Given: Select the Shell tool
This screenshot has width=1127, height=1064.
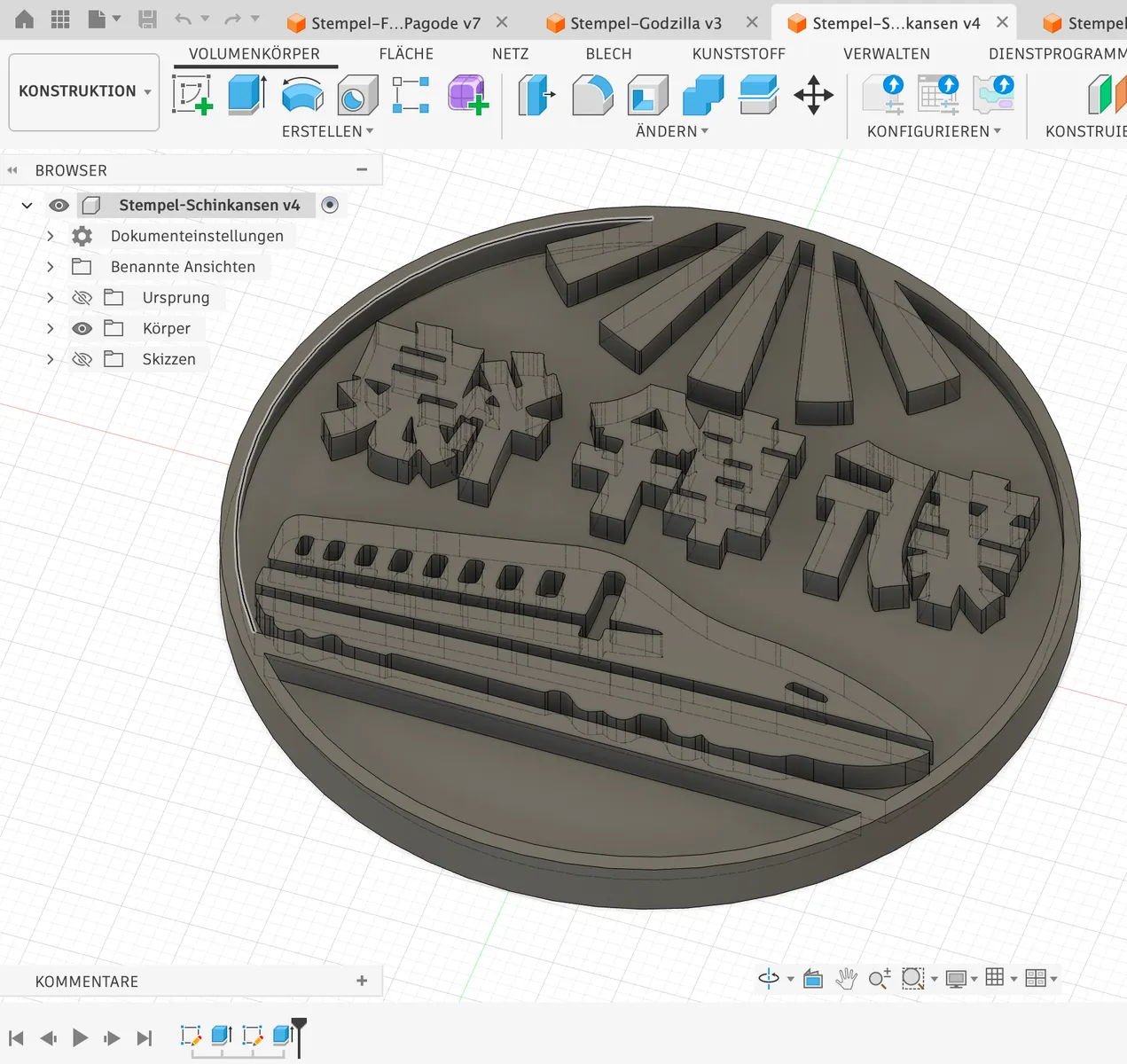Looking at the screenshot, I should coord(648,95).
